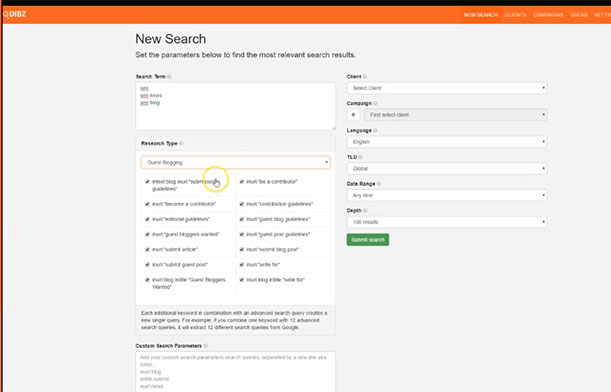This screenshot has height=392, width=611.
Task: Expand the 100 results depth dropdown
Action: click(x=447, y=222)
